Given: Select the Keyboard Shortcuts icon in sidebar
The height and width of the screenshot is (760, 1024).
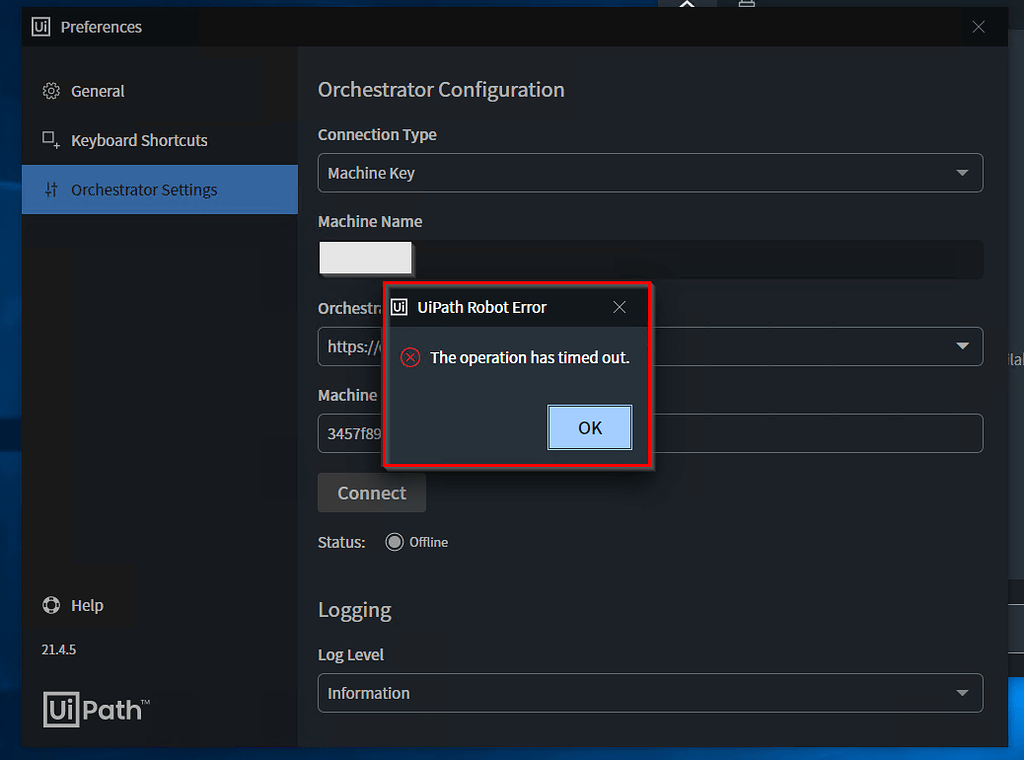Looking at the screenshot, I should 50,140.
